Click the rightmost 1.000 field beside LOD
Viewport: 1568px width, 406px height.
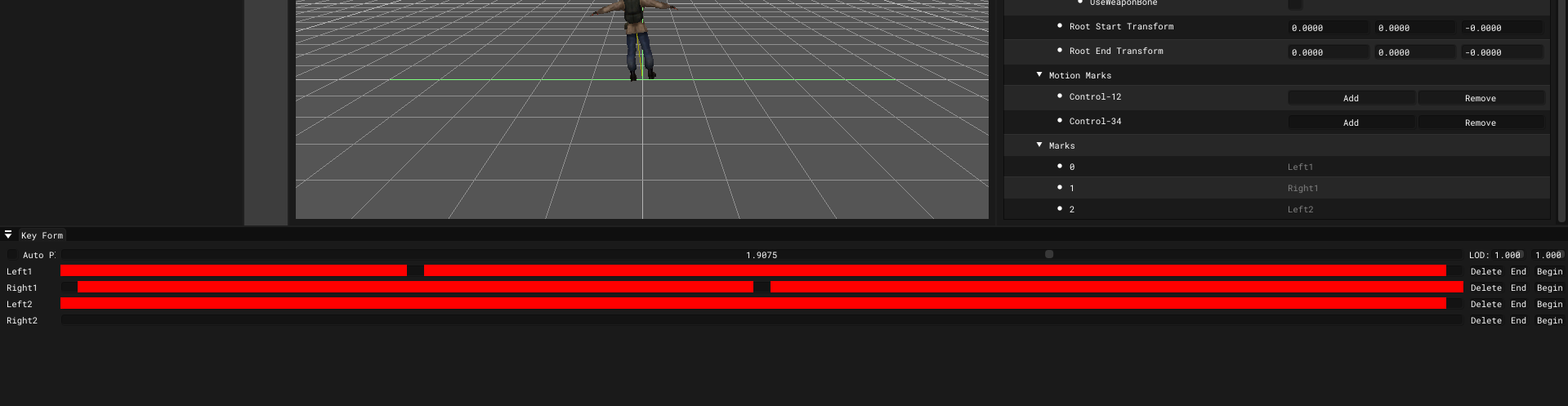[x=1548, y=255]
